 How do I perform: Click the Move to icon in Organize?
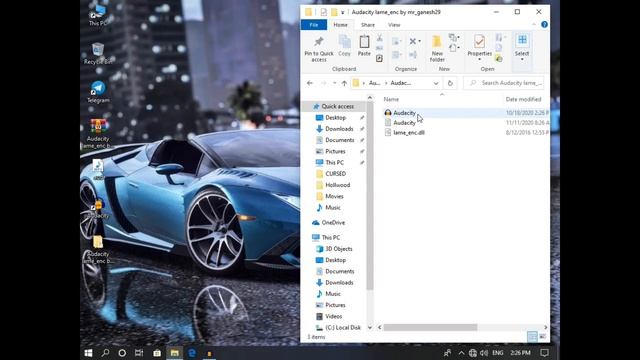(396, 41)
